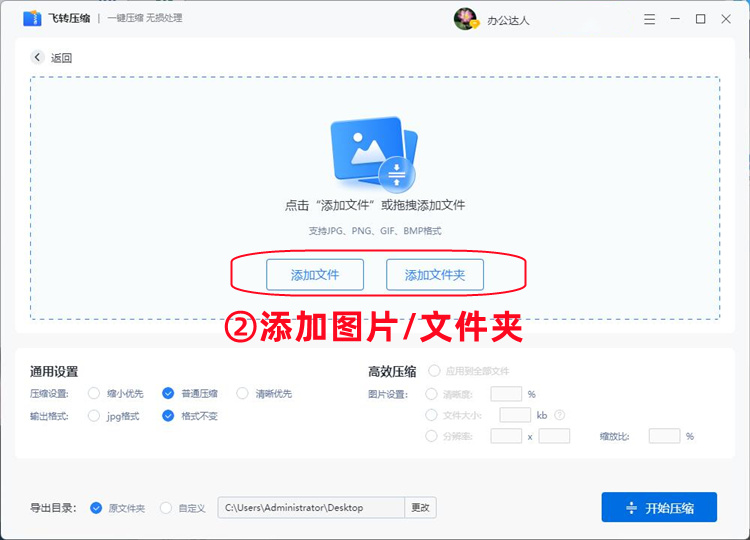Close the 飞转压缩 window
The width and height of the screenshot is (750, 540).
click(x=726, y=19)
